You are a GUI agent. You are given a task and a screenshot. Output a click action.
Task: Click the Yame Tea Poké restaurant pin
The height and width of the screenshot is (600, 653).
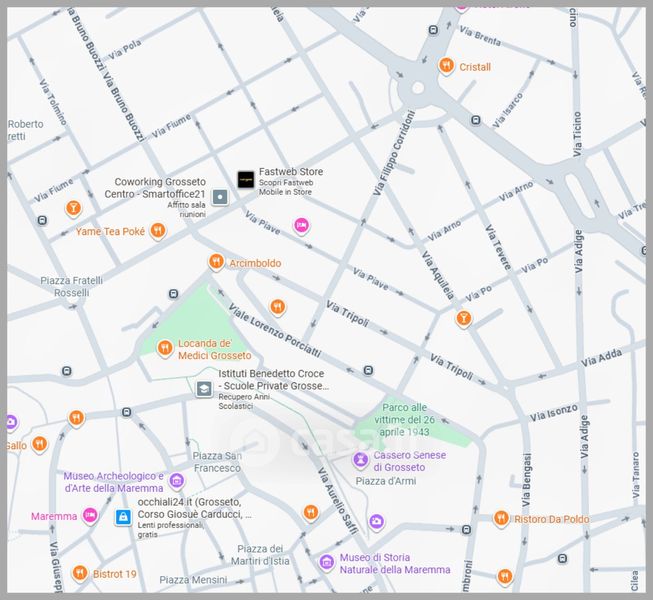(x=158, y=231)
